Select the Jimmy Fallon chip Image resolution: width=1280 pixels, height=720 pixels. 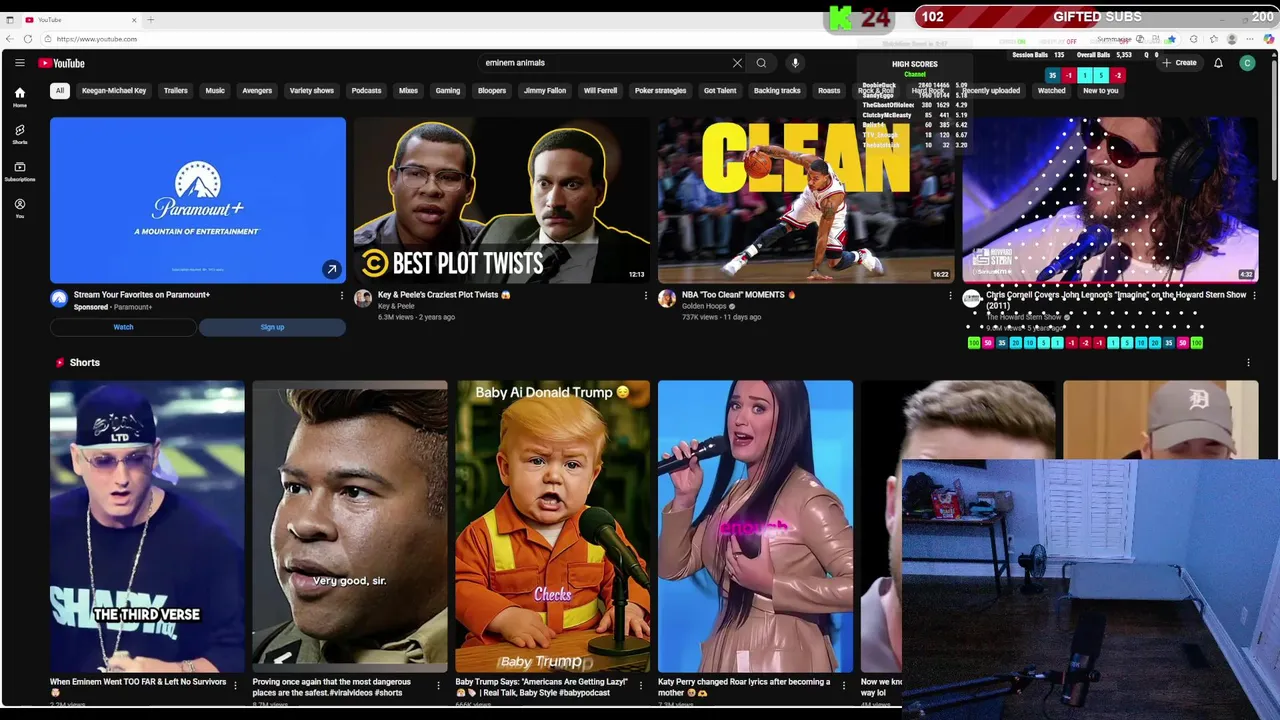[x=545, y=91]
